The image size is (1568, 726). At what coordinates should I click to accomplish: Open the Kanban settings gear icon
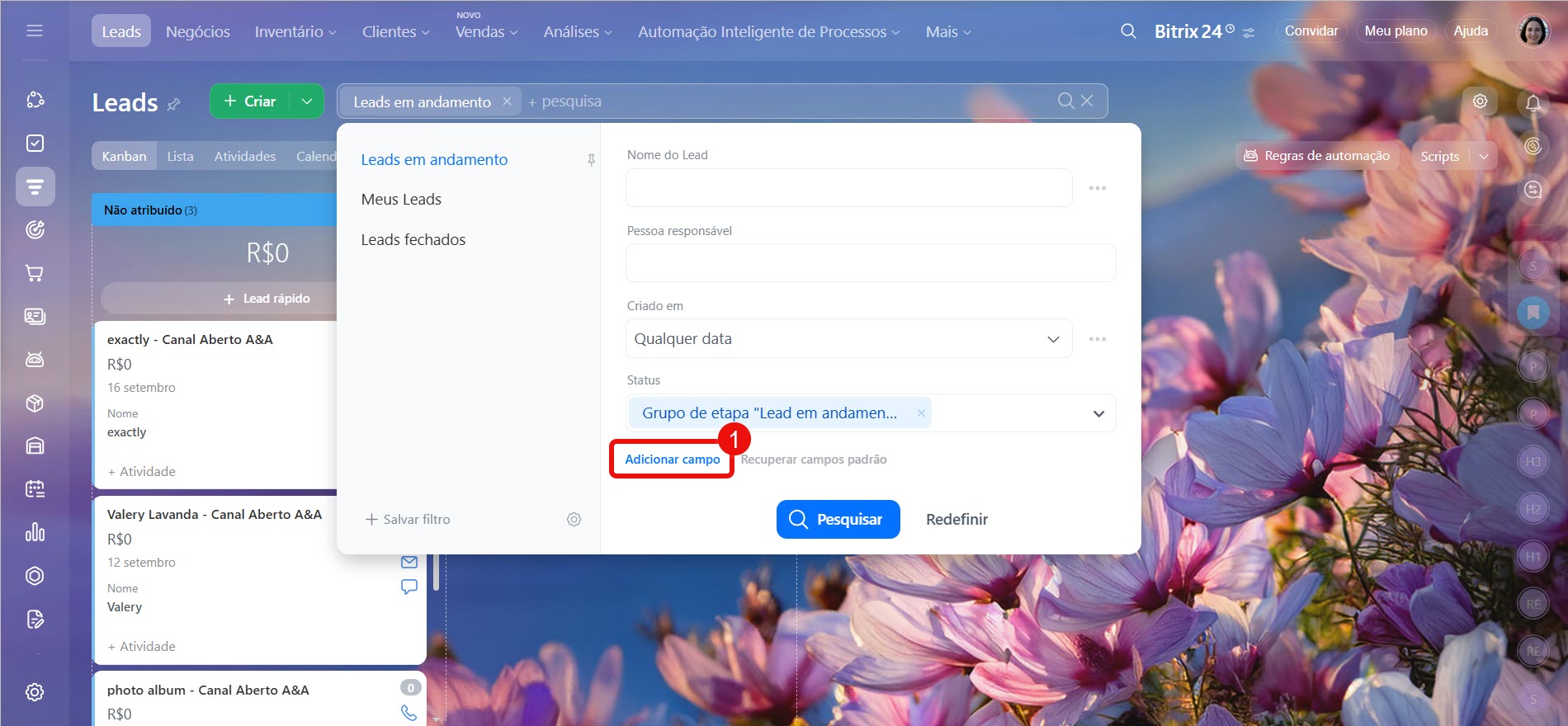click(x=1480, y=101)
